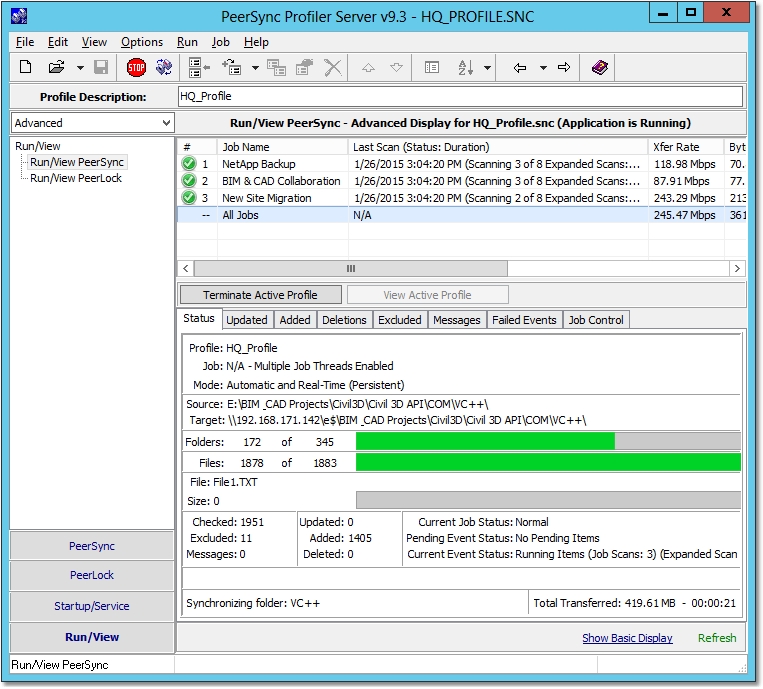Click the job list scroll right arrow
The width and height of the screenshot is (763, 689).
pos(737,268)
